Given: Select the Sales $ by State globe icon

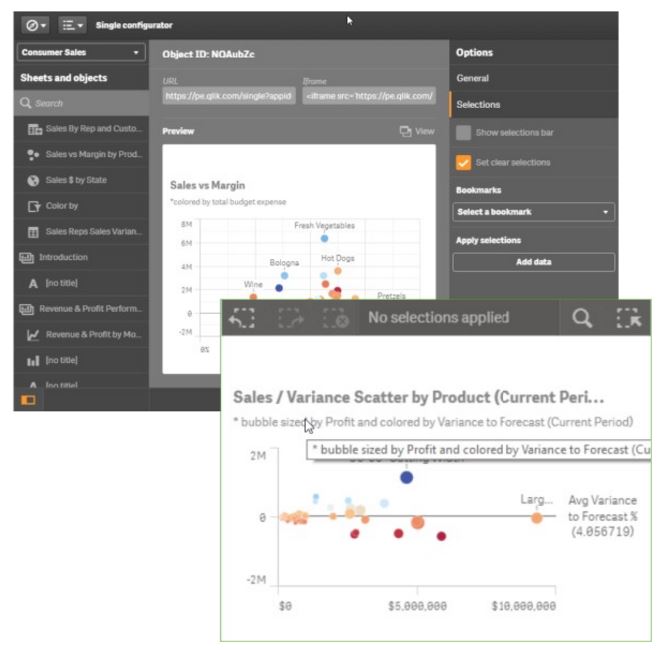Looking at the screenshot, I should coord(33,181).
